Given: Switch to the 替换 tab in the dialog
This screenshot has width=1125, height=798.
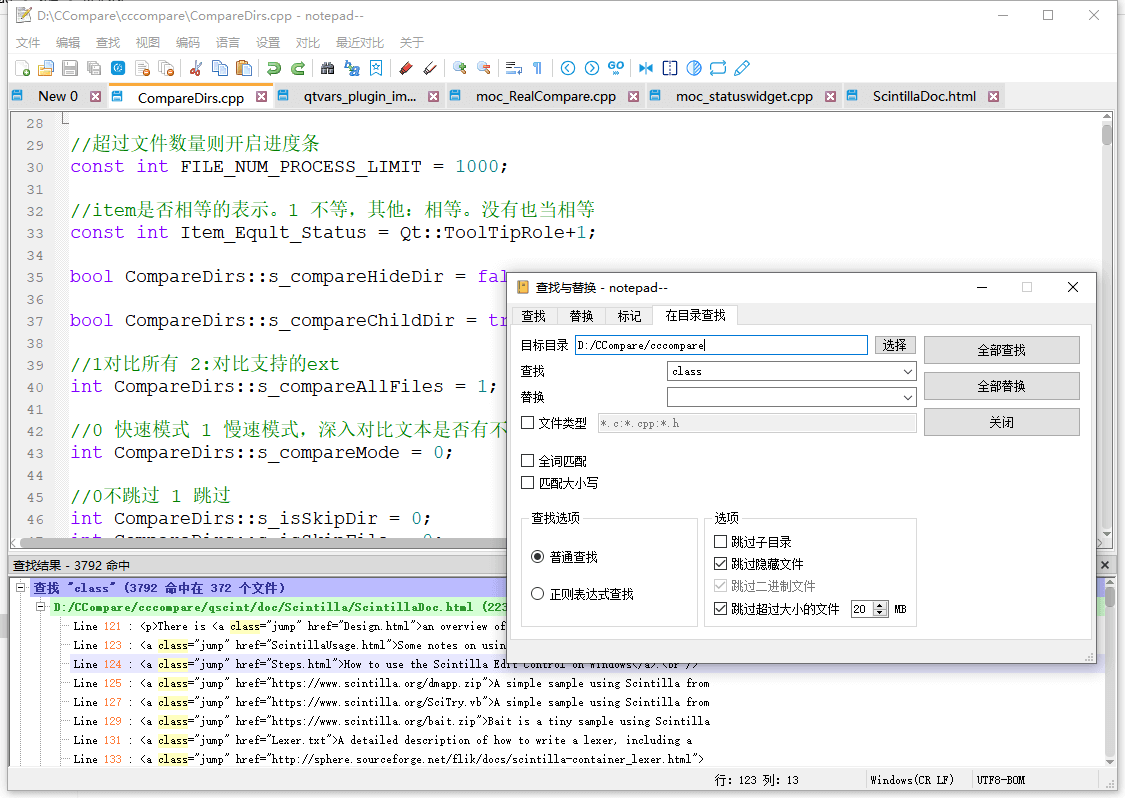Looking at the screenshot, I should click(581, 316).
